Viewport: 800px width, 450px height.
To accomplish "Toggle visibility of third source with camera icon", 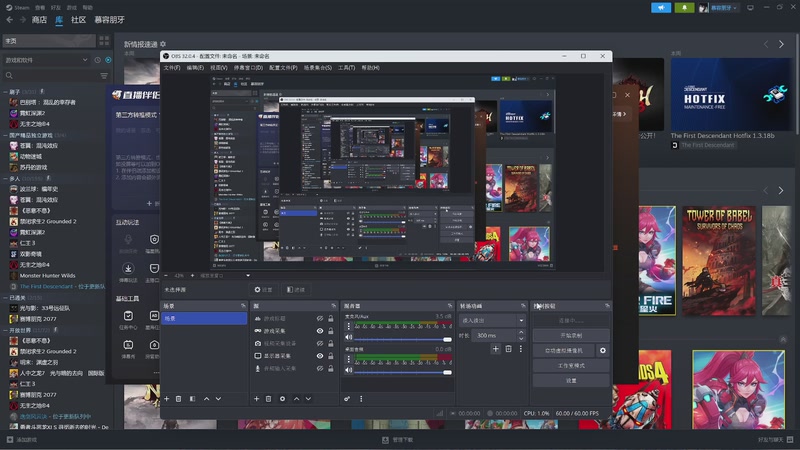I will coord(320,343).
